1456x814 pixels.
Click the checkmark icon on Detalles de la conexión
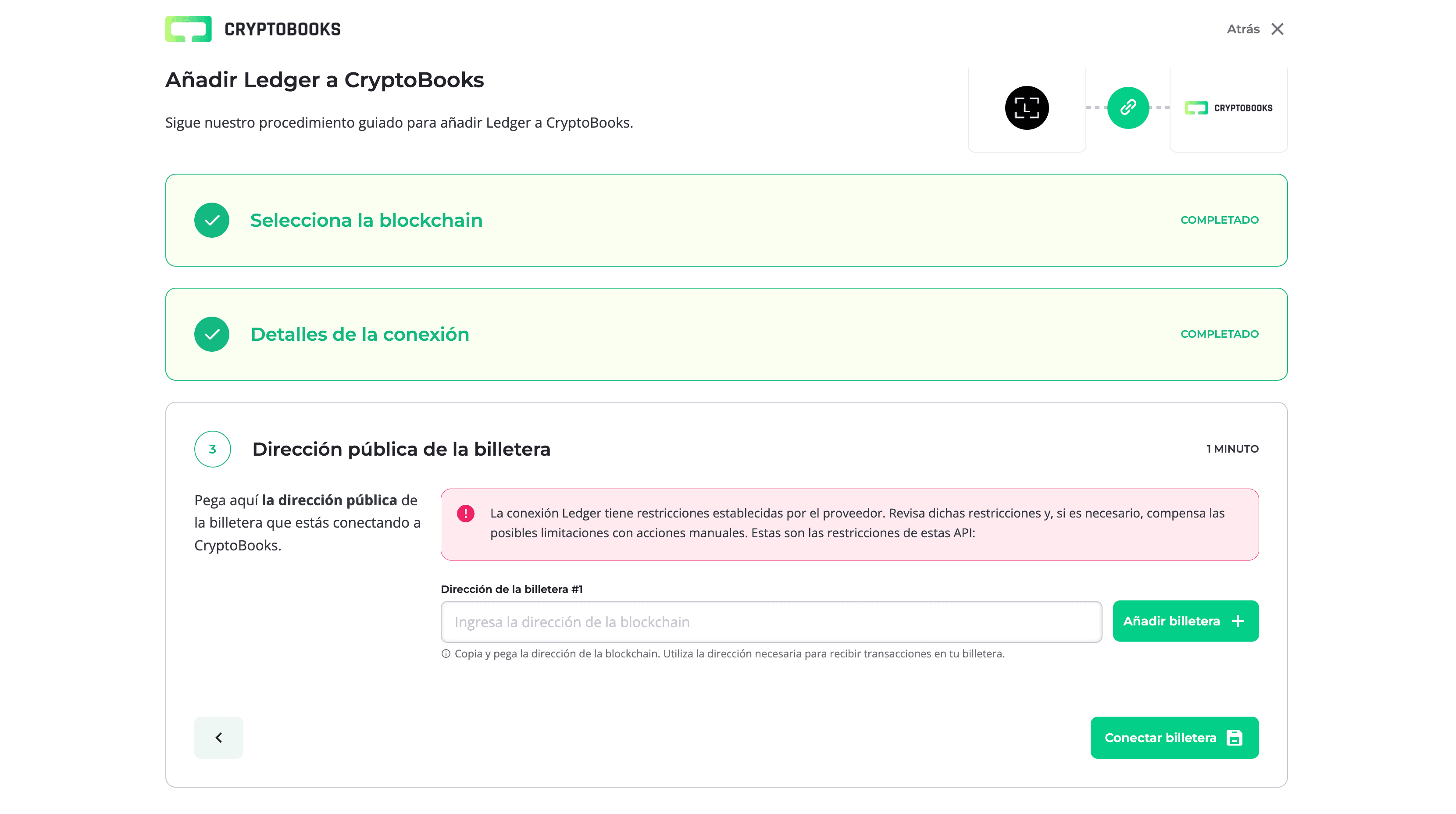[212, 334]
